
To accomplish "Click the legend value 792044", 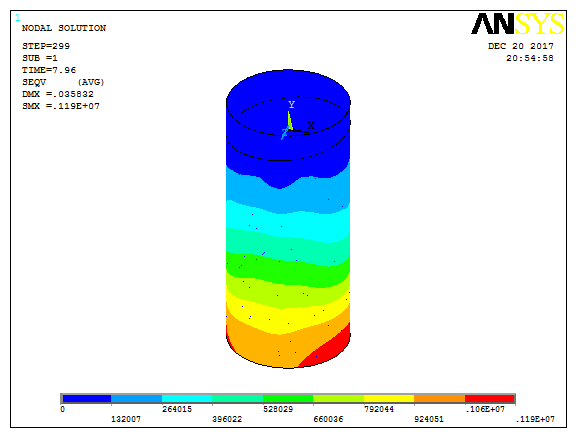I will tap(379, 409).
